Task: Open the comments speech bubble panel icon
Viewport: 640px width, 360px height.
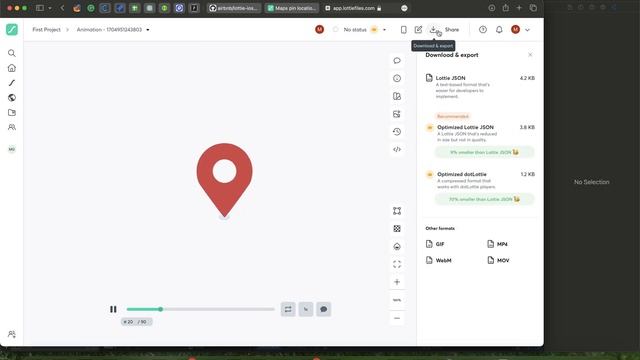Action: (397, 61)
